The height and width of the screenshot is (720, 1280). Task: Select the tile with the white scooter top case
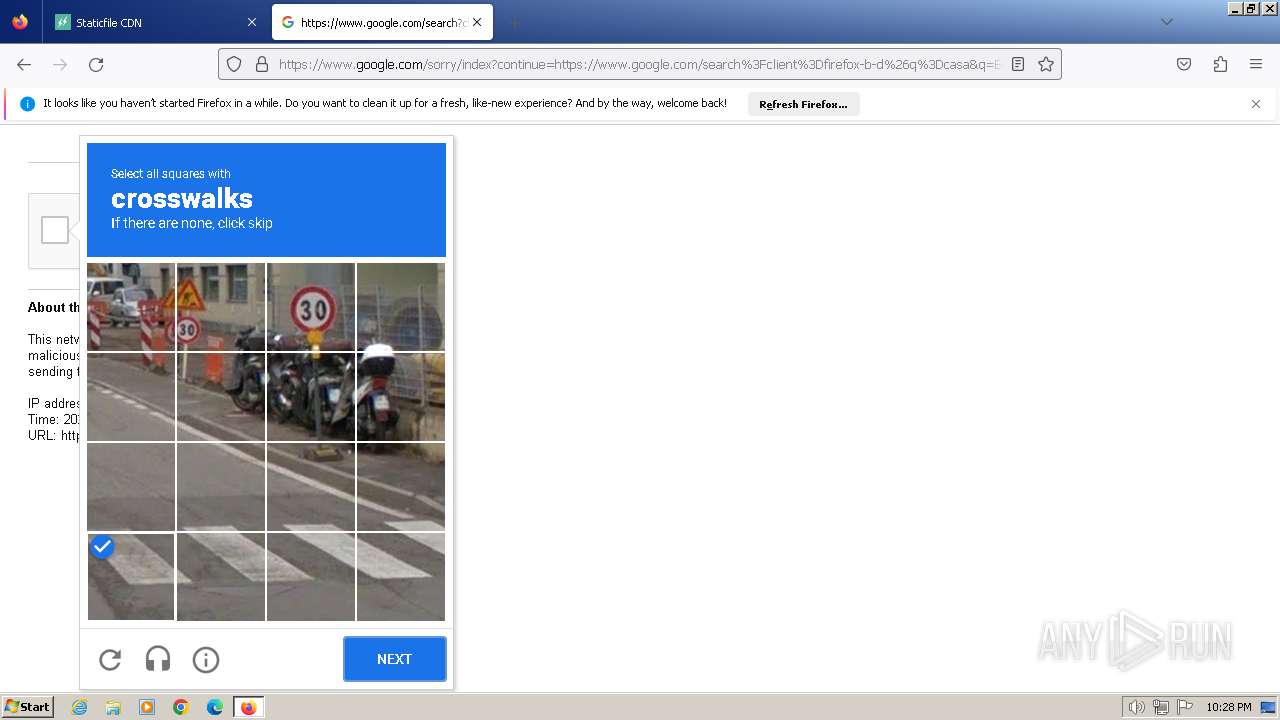401,396
